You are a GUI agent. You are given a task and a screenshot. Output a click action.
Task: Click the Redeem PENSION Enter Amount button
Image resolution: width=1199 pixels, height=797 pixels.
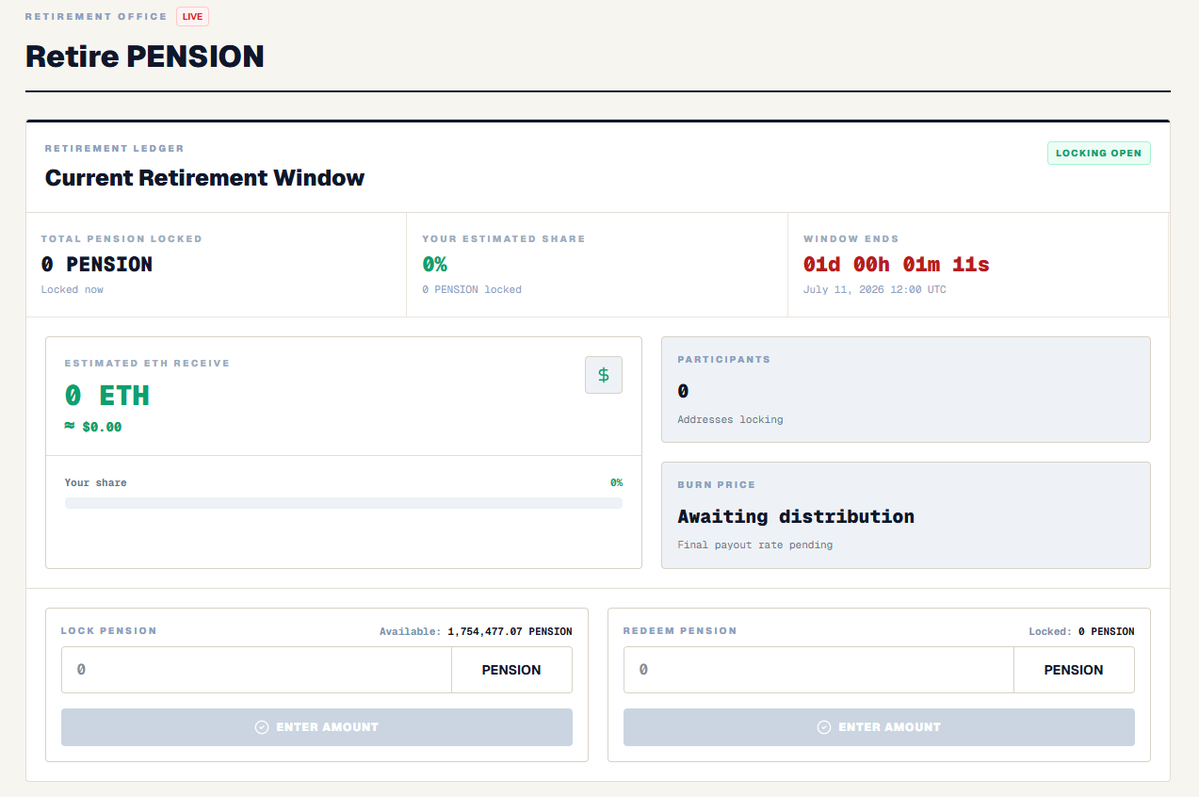click(879, 727)
